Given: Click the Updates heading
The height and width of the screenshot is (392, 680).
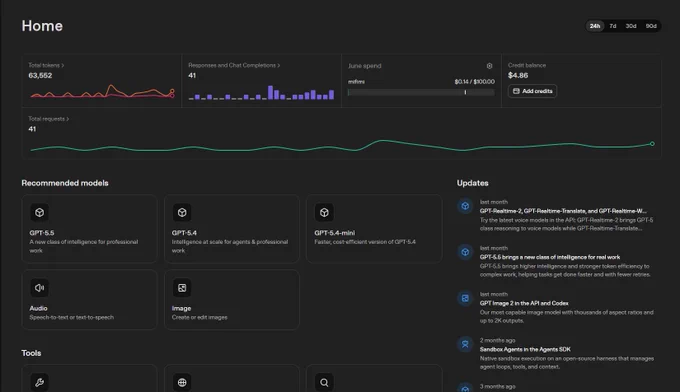Looking at the screenshot, I should pyautogui.click(x=472, y=183).
